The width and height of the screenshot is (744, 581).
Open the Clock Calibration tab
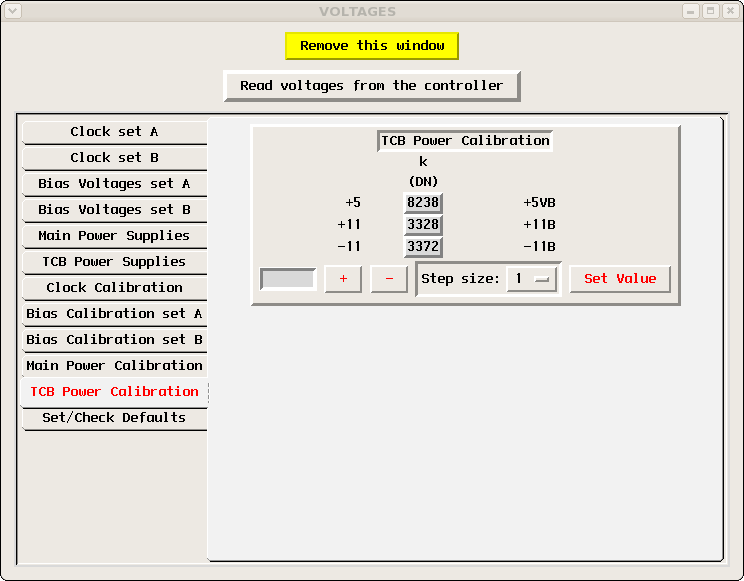click(x=114, y=288)
